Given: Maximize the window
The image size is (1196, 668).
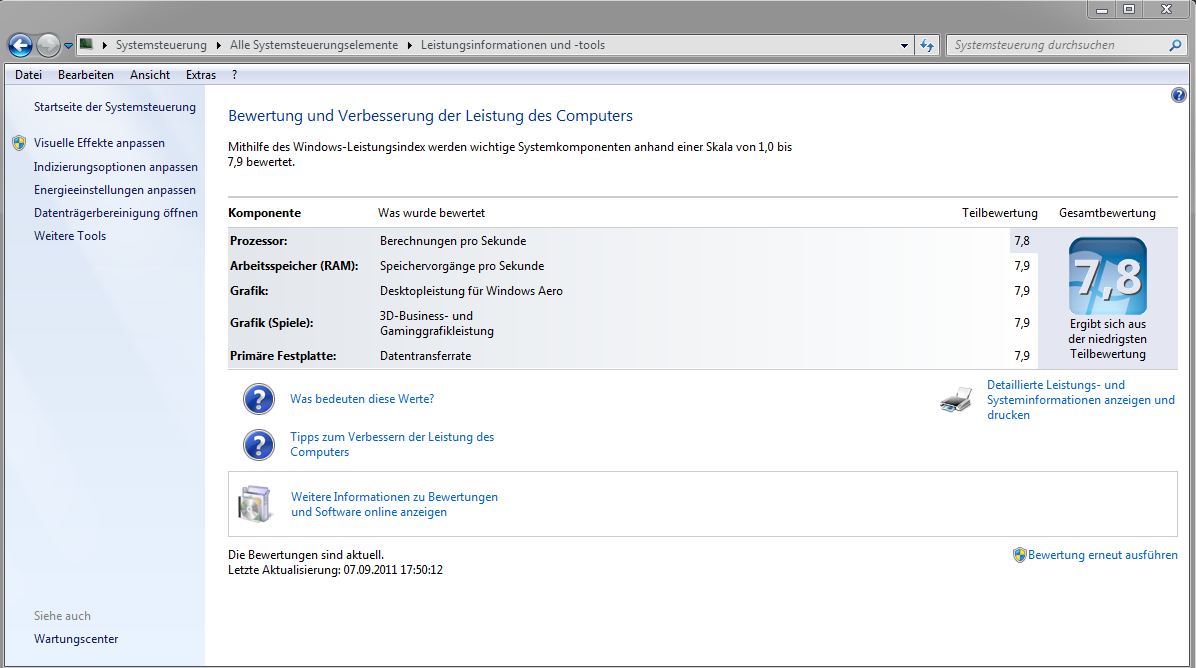Looking at the screenshot, I should pos(1129,9).
